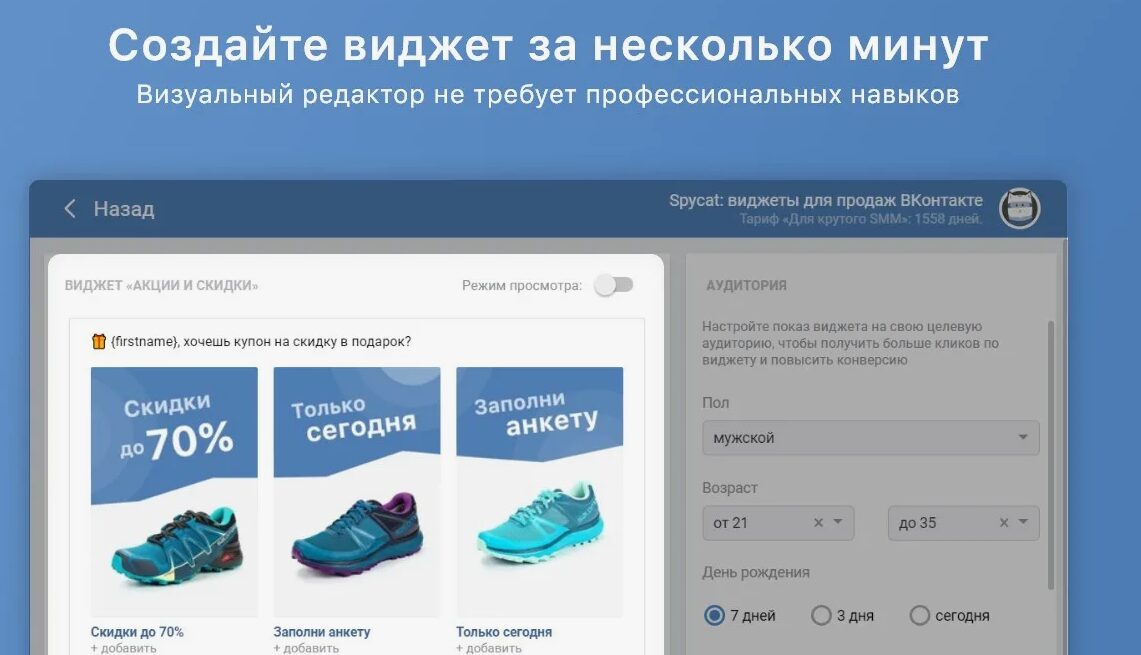Click the back chevron arrow icon
The image size is (1141, 655).
coord(70,209)
